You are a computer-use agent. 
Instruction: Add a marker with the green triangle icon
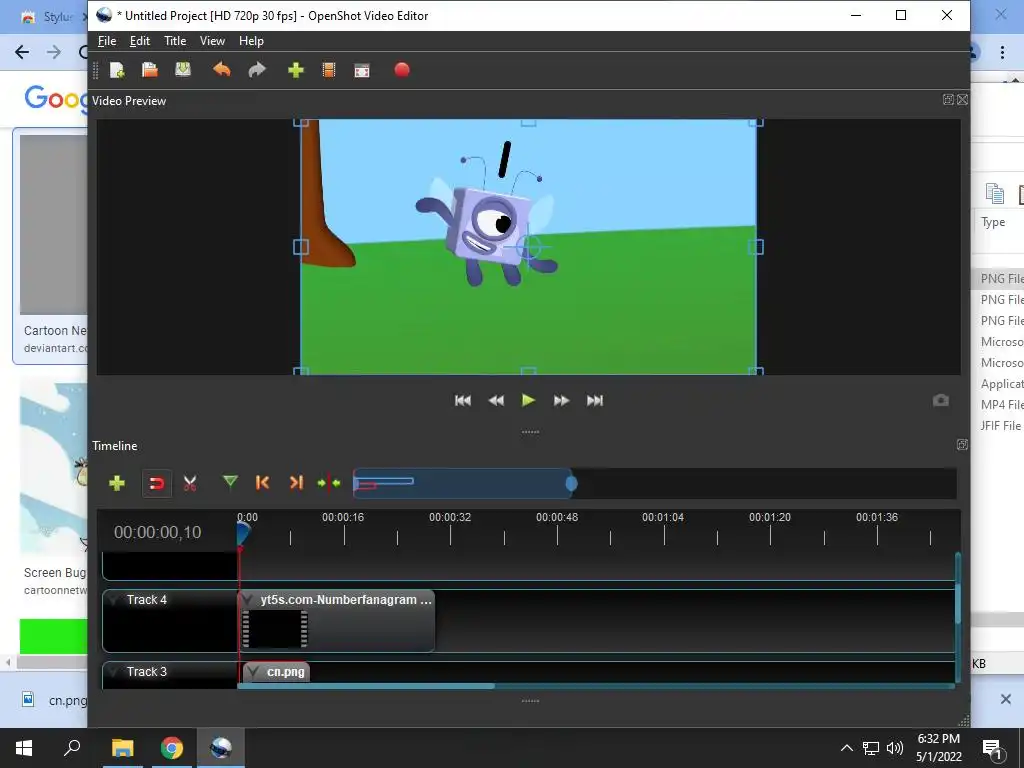click(x=230, y=483)
